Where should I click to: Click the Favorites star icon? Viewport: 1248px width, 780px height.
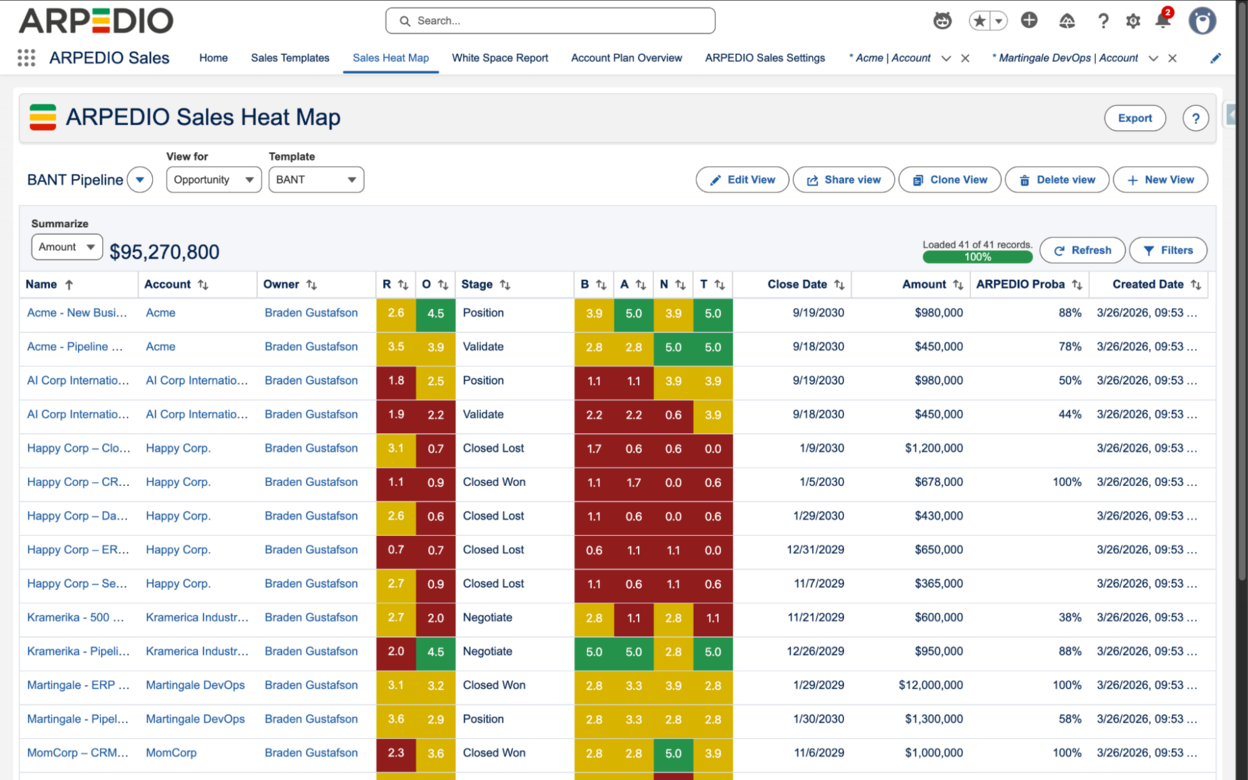coord(979,21)
